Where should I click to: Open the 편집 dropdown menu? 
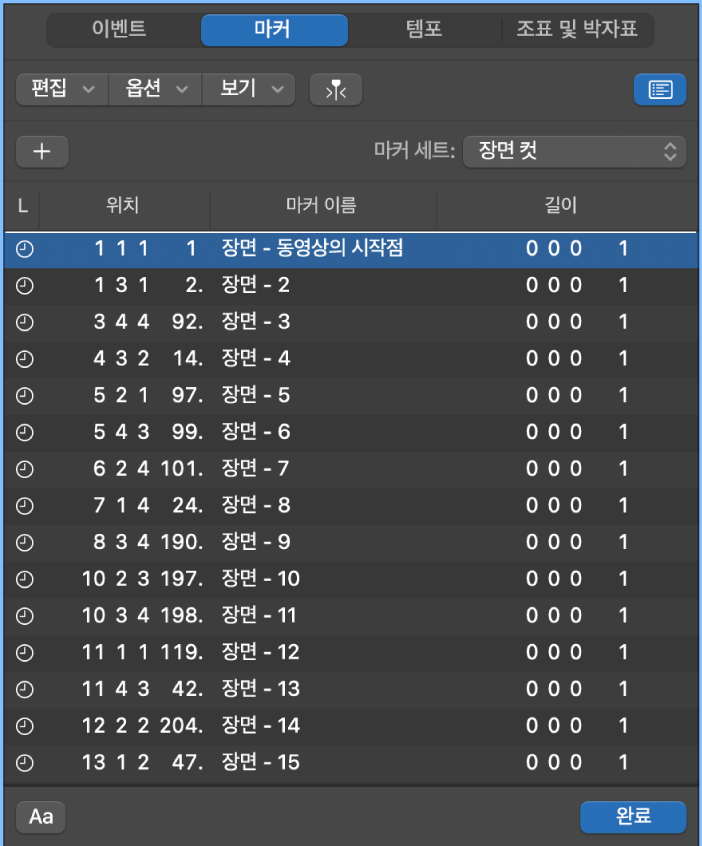pos(61,89)
